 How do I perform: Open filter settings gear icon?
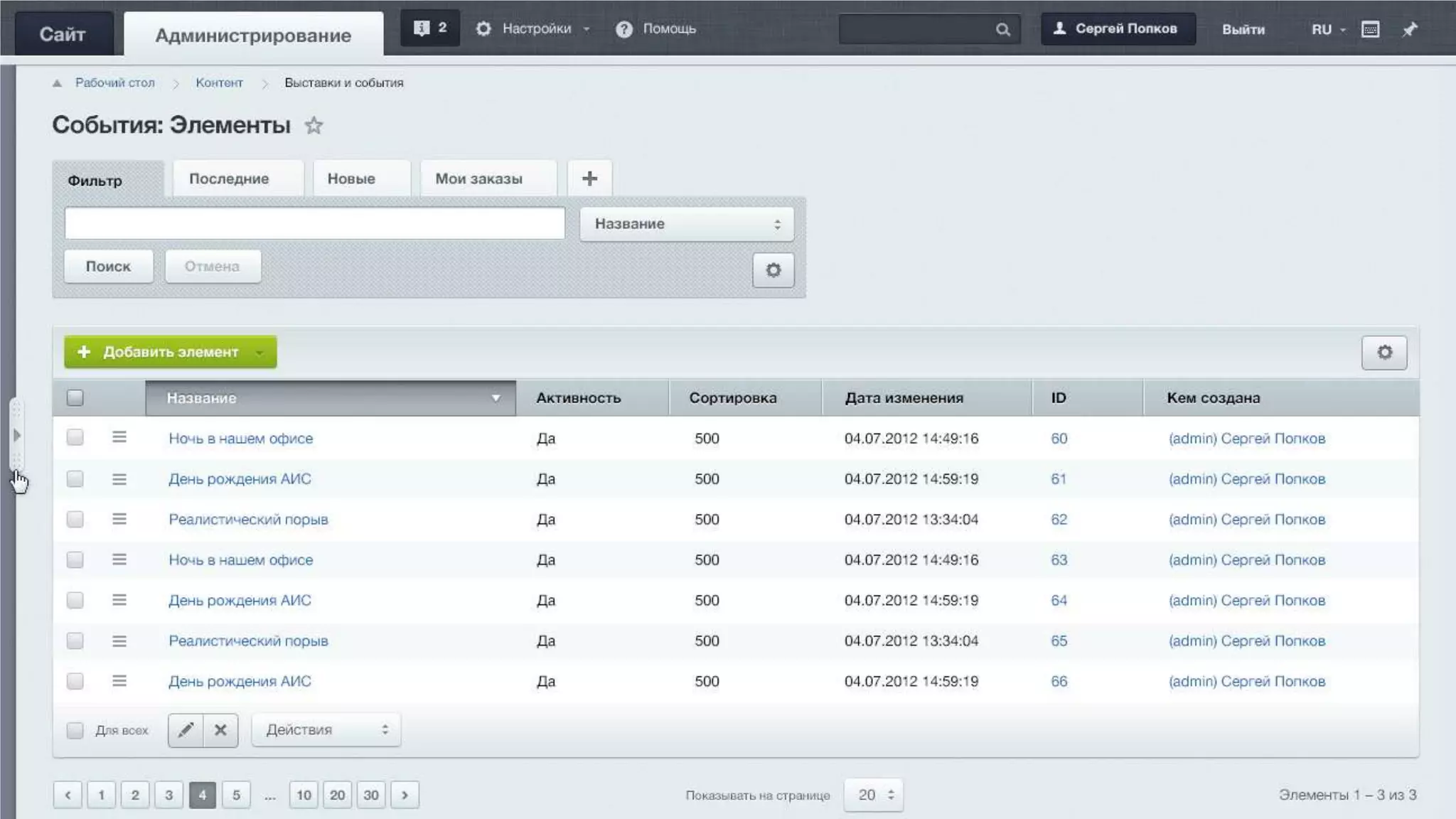773,270
